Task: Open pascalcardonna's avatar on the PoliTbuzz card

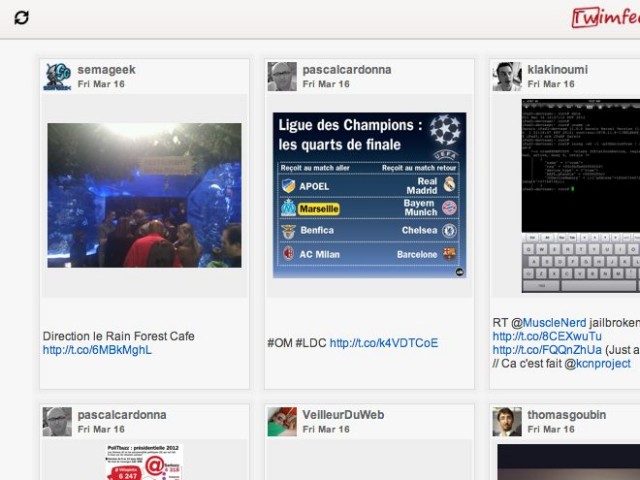Action: (x=57, y=422)
